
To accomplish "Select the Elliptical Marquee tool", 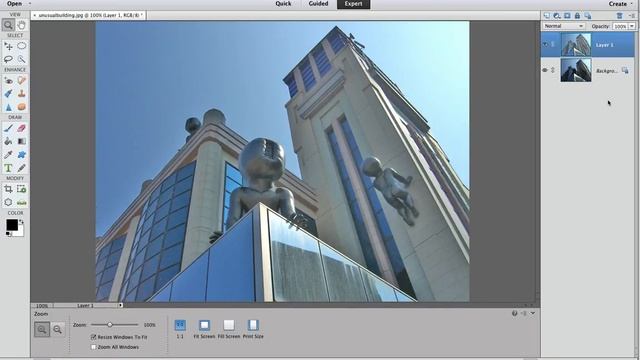I will (22, 46).
